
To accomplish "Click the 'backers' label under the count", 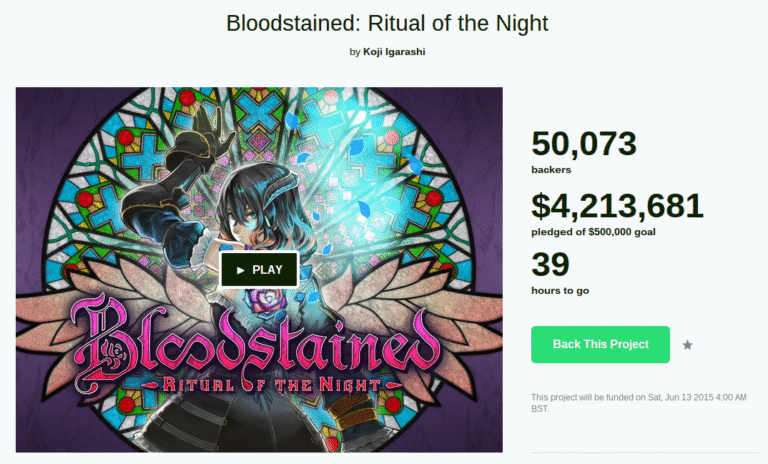I will (x=551, y=170).
